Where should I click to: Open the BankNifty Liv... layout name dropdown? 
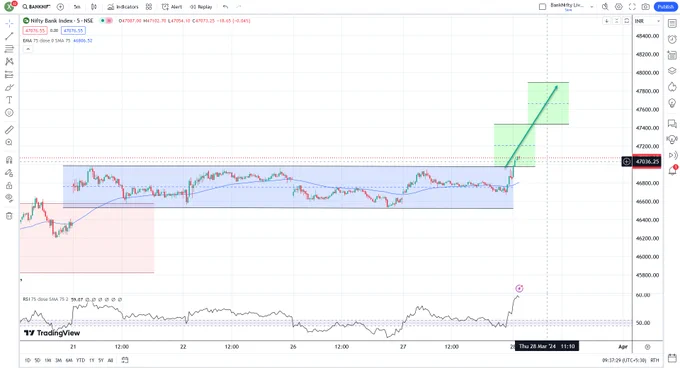[571, 7]
